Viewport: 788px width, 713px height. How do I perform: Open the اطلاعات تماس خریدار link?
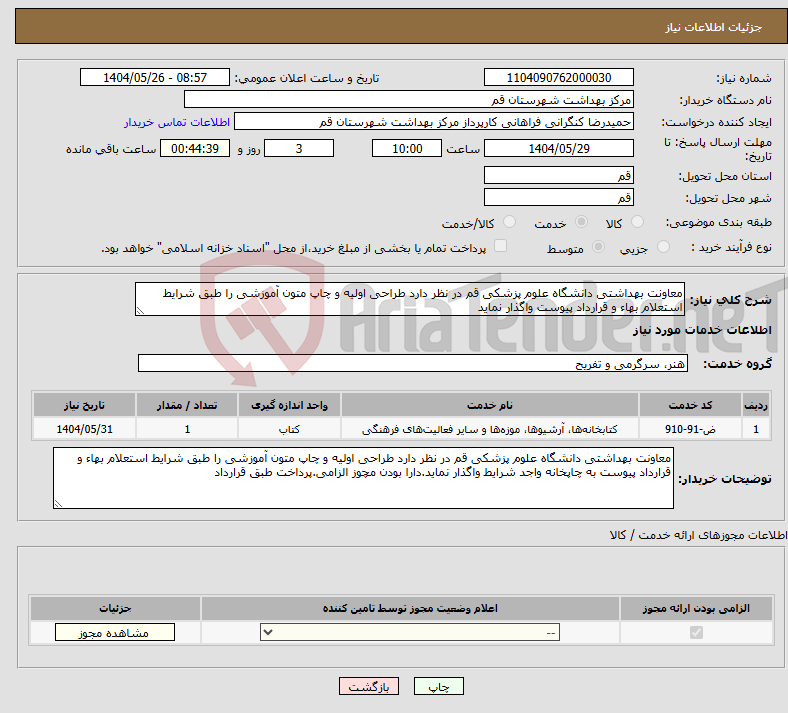pyautogui.click(x=177, y=122)
